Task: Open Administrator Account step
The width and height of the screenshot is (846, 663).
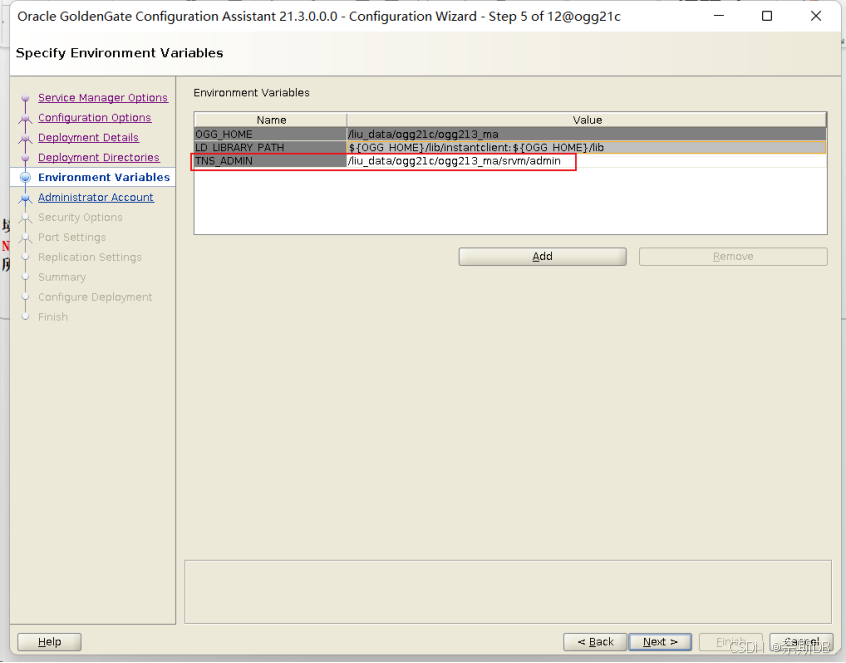Action: pyautogui.click(x=95, y=197)
